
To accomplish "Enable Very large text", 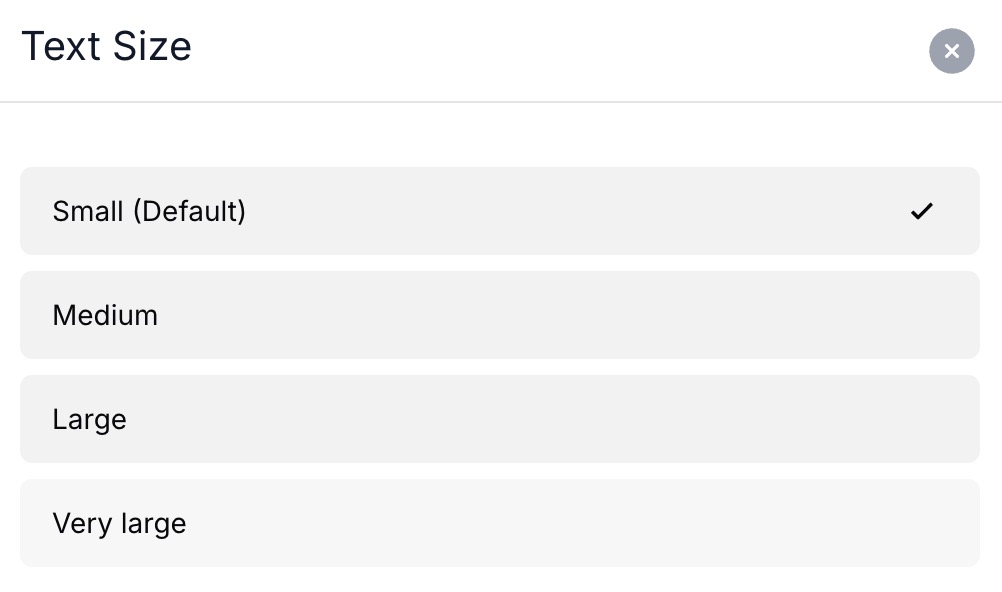I will (499, 523).
